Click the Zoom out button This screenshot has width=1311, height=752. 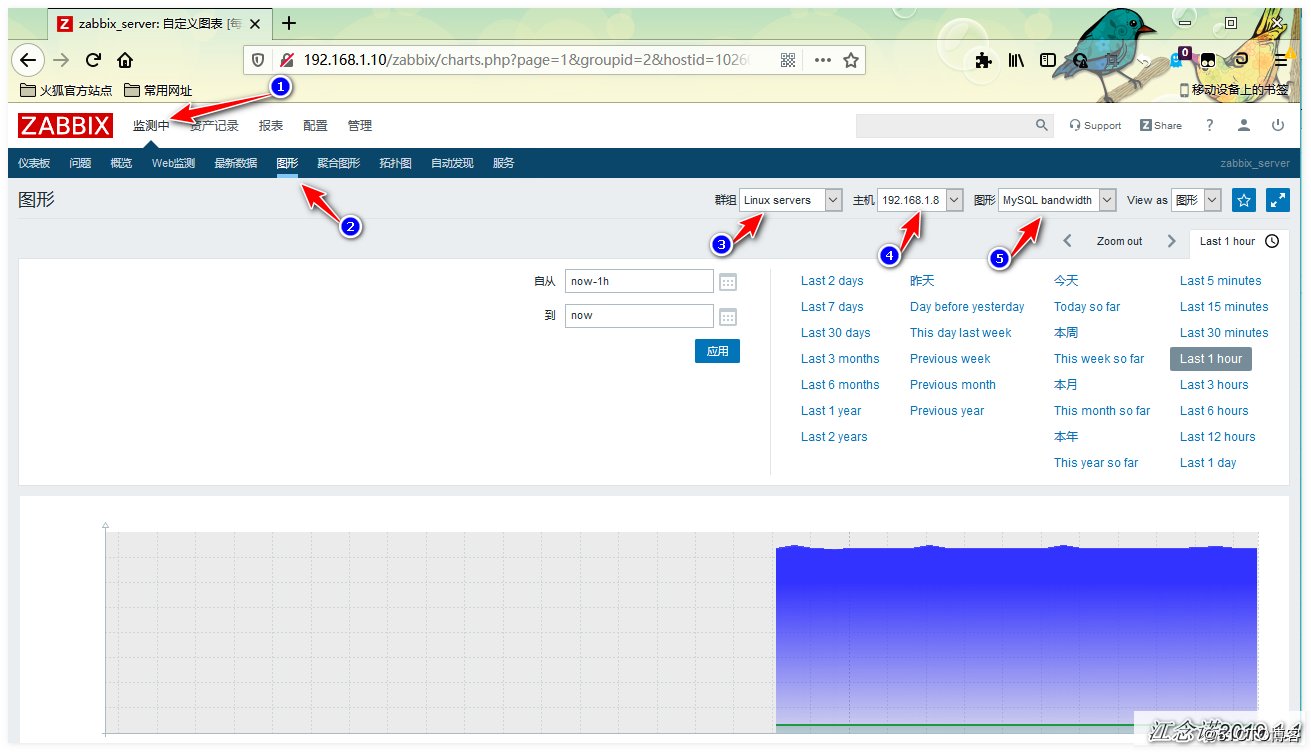pyautogui.click(x=1119, y=241)
